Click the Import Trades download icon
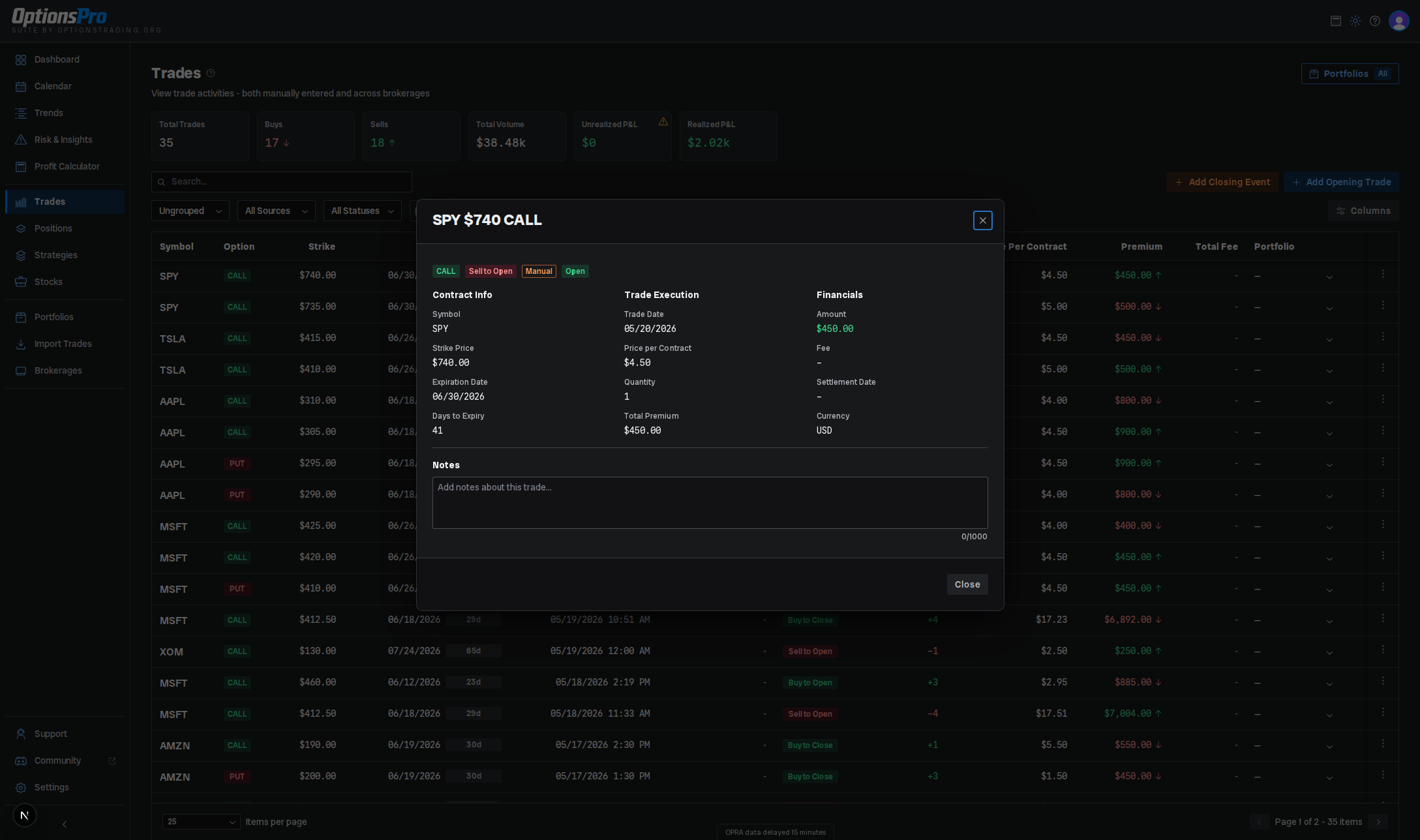Viewport: 1420px width, 840px height. click(21, 344)
